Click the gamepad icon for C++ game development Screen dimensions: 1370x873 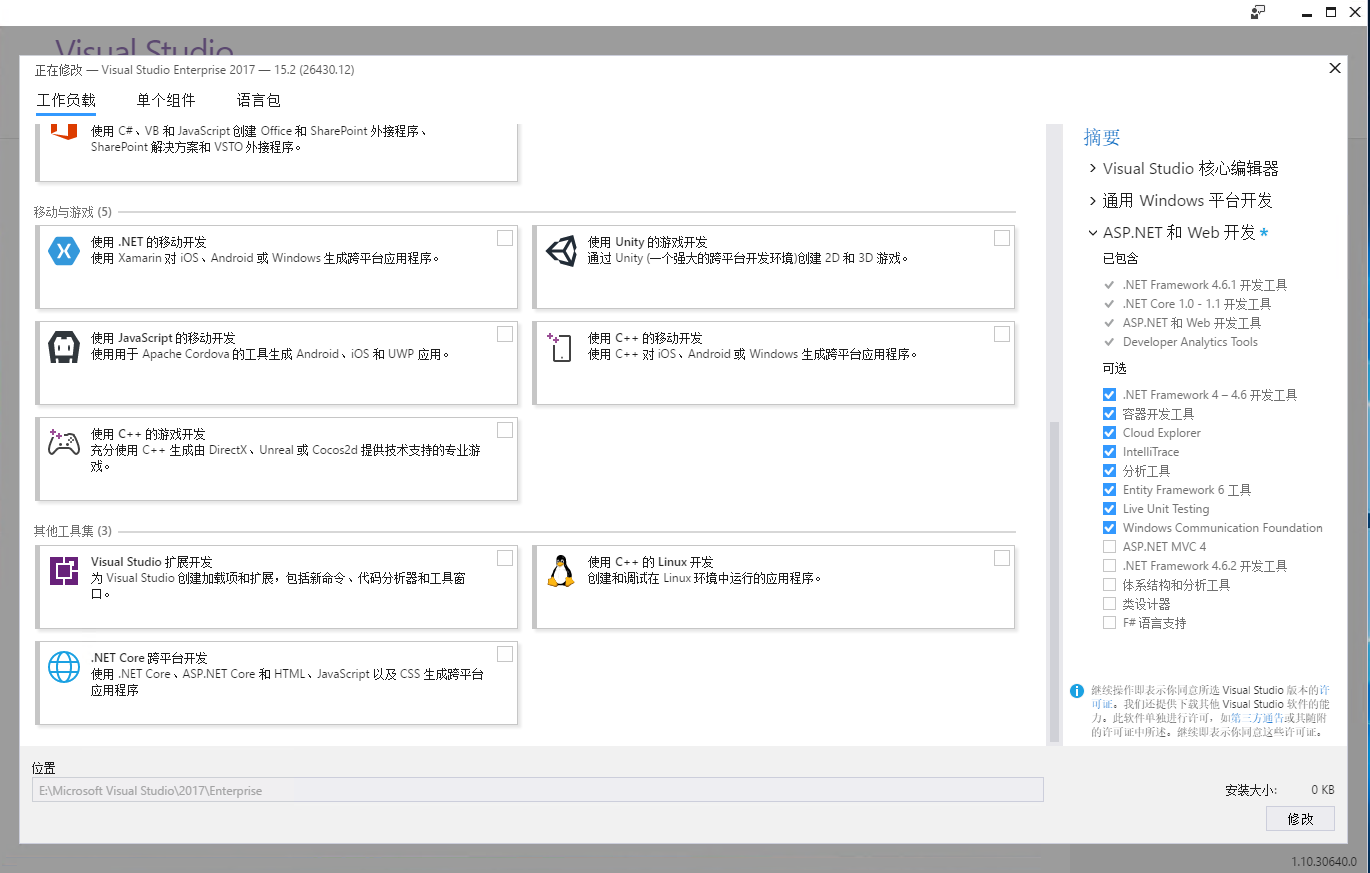pyautogui.click(x=63, y=442)
